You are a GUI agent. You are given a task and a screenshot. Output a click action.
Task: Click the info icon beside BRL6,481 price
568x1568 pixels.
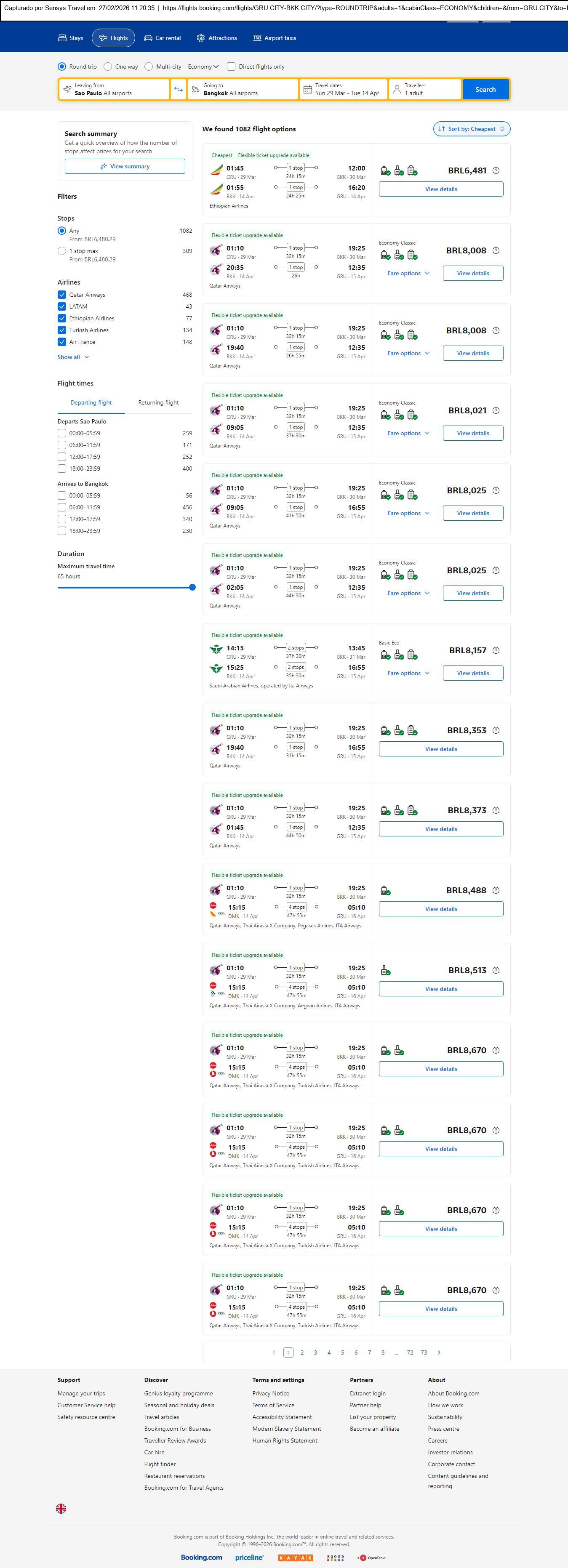(496, 170)
